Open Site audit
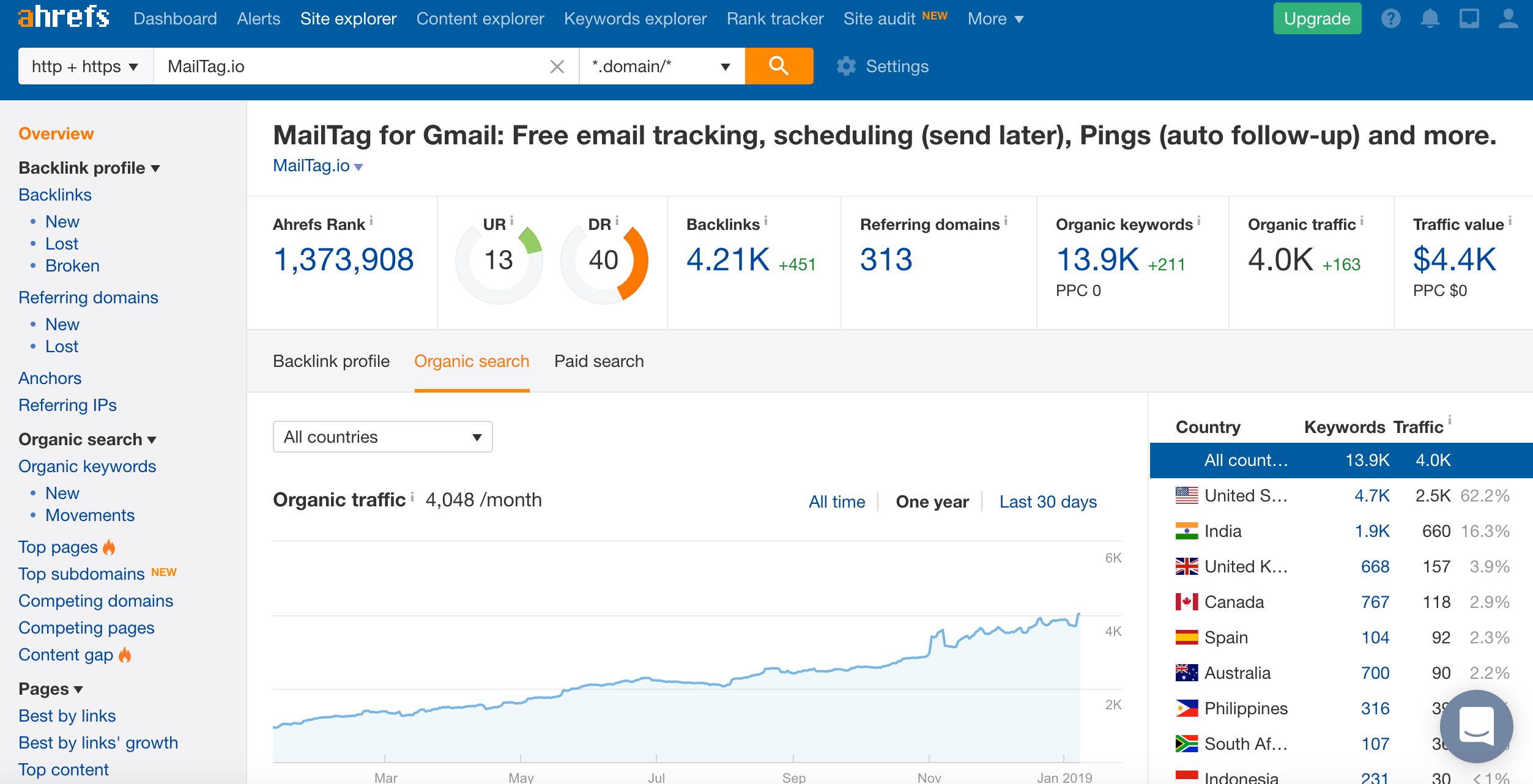Viewport: 1533px width, 784px height. tap(879, 19)
